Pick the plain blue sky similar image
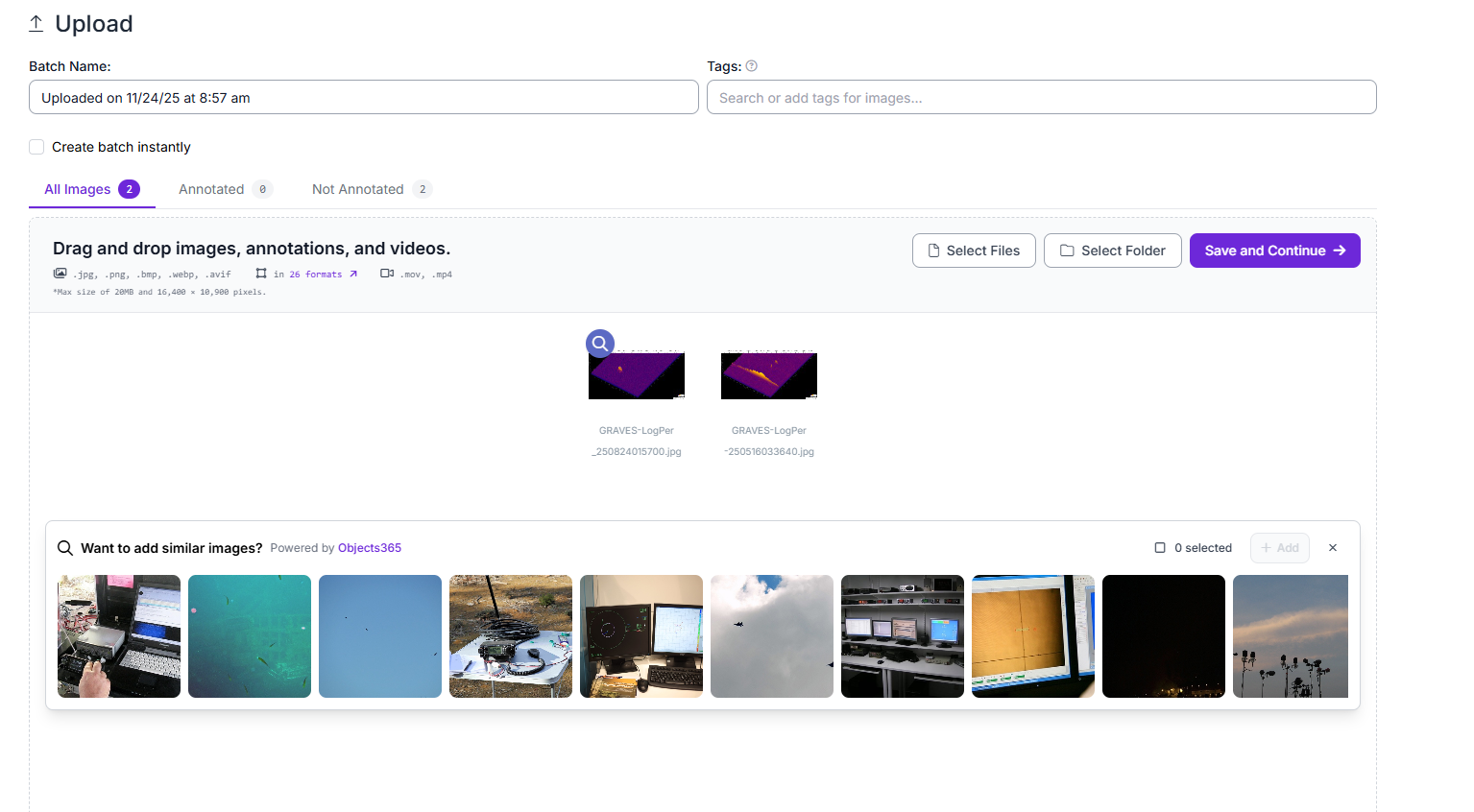 tap(380, 636)
